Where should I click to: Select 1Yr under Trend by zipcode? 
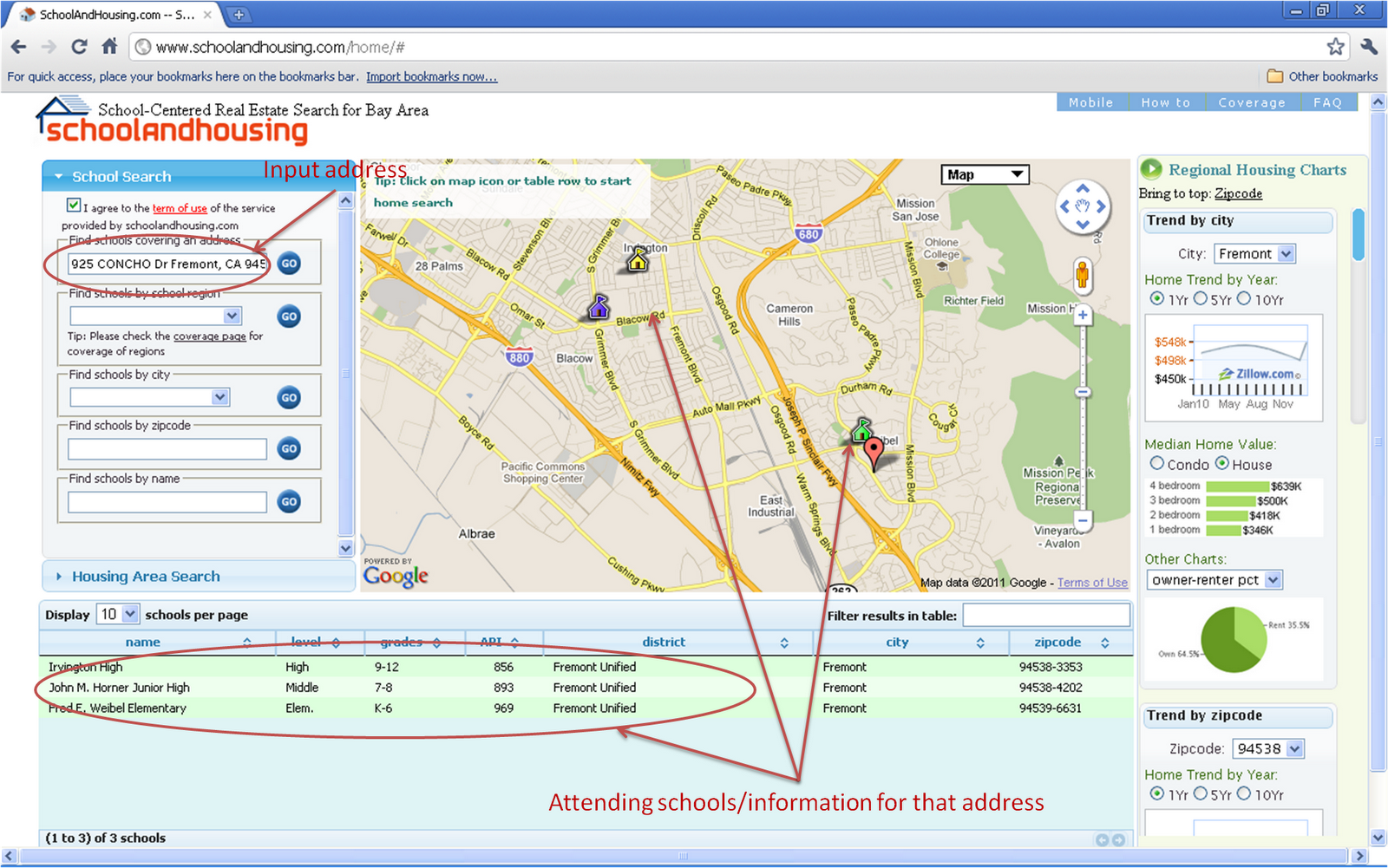pos(1156,793)
